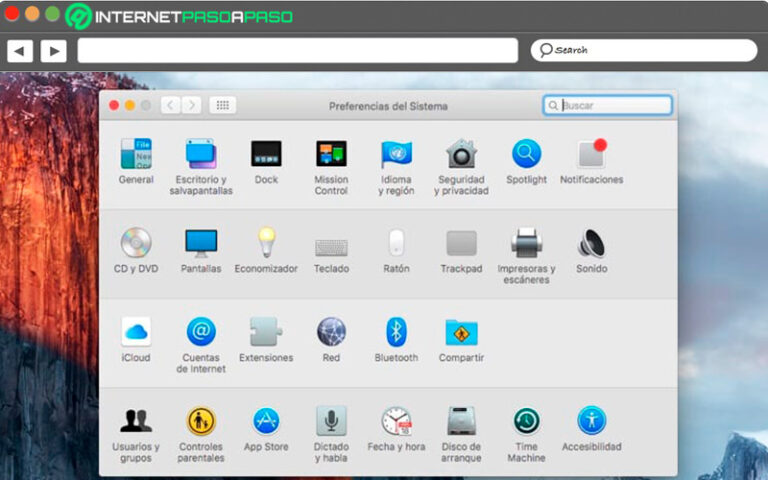Close the Preferencias del Sistema window
Image resolution: width=768 pixels, height=480 pixels.
[x=114, y=105]
